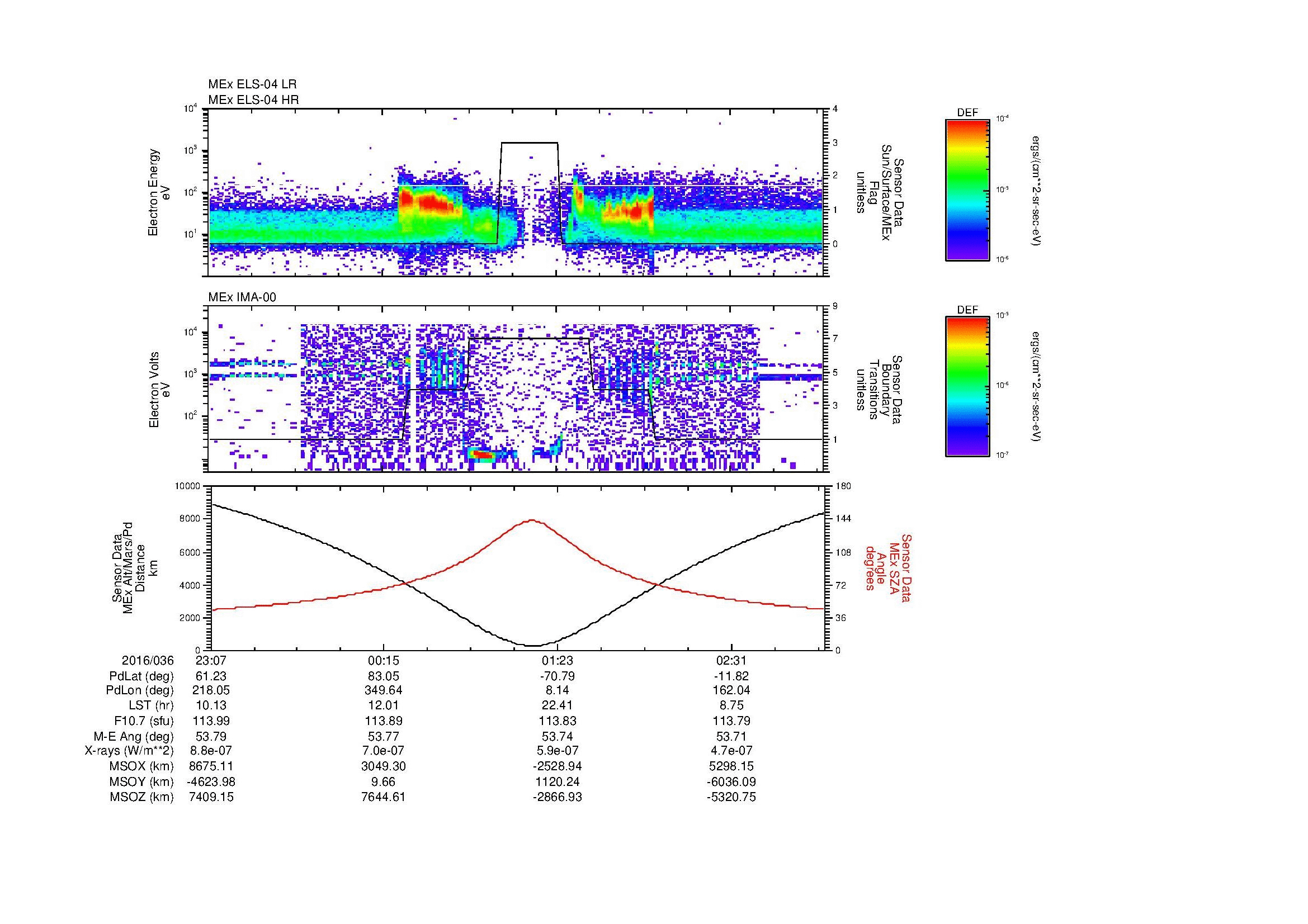Select the MSOZ (km) row label
This screenshot has height=924, width=1308.
click(x=141, y=797)
